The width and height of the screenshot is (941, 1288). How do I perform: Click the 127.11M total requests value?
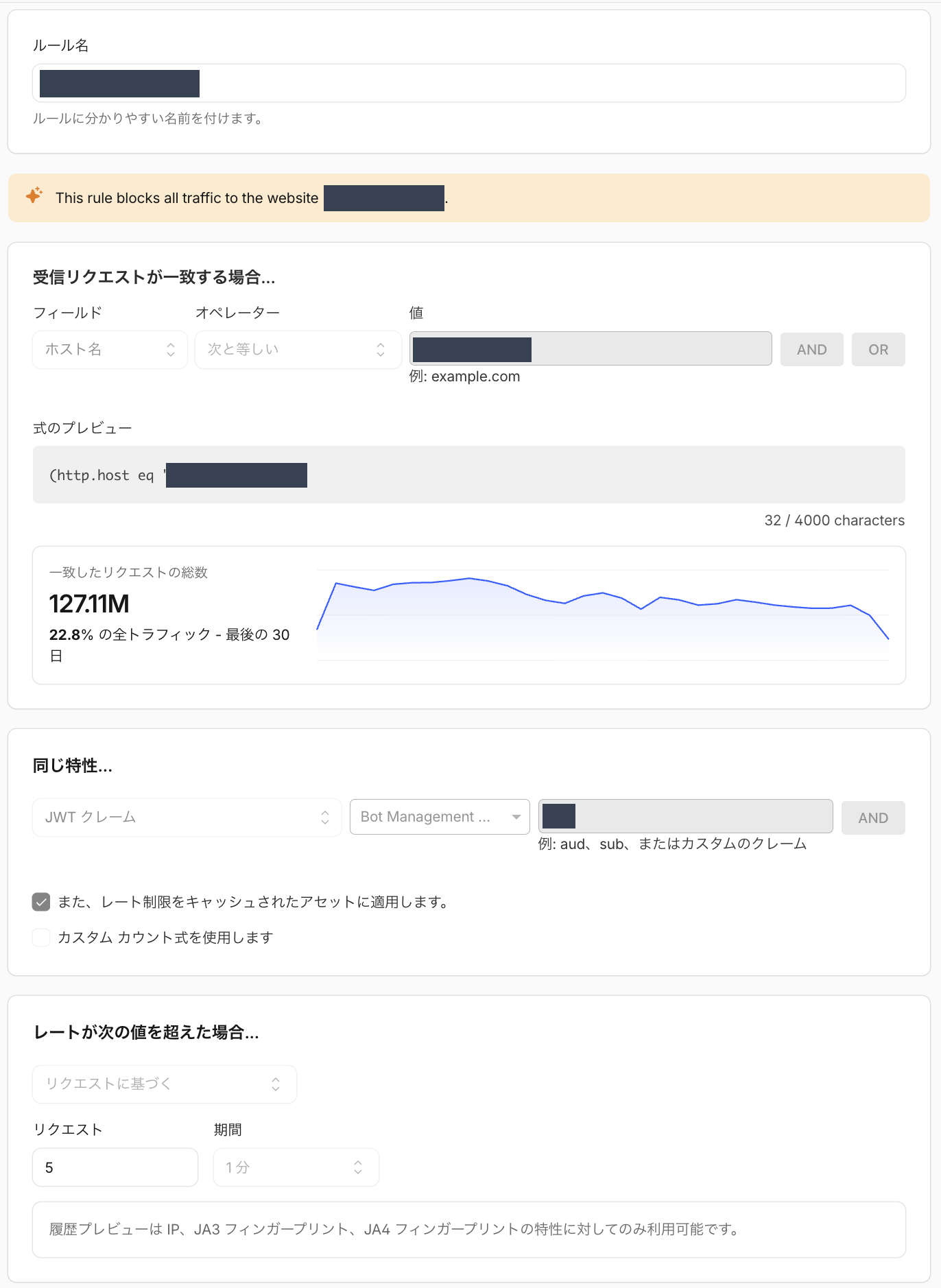pos(89,604)
